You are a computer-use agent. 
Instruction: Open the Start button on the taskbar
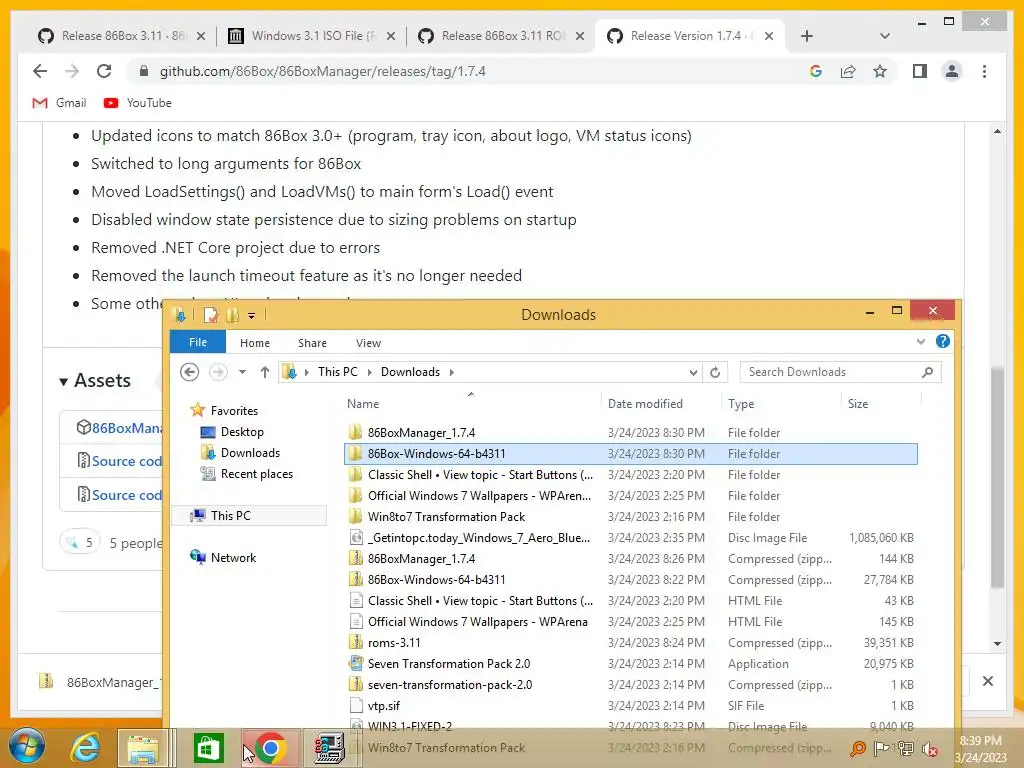tap(26, 746)
